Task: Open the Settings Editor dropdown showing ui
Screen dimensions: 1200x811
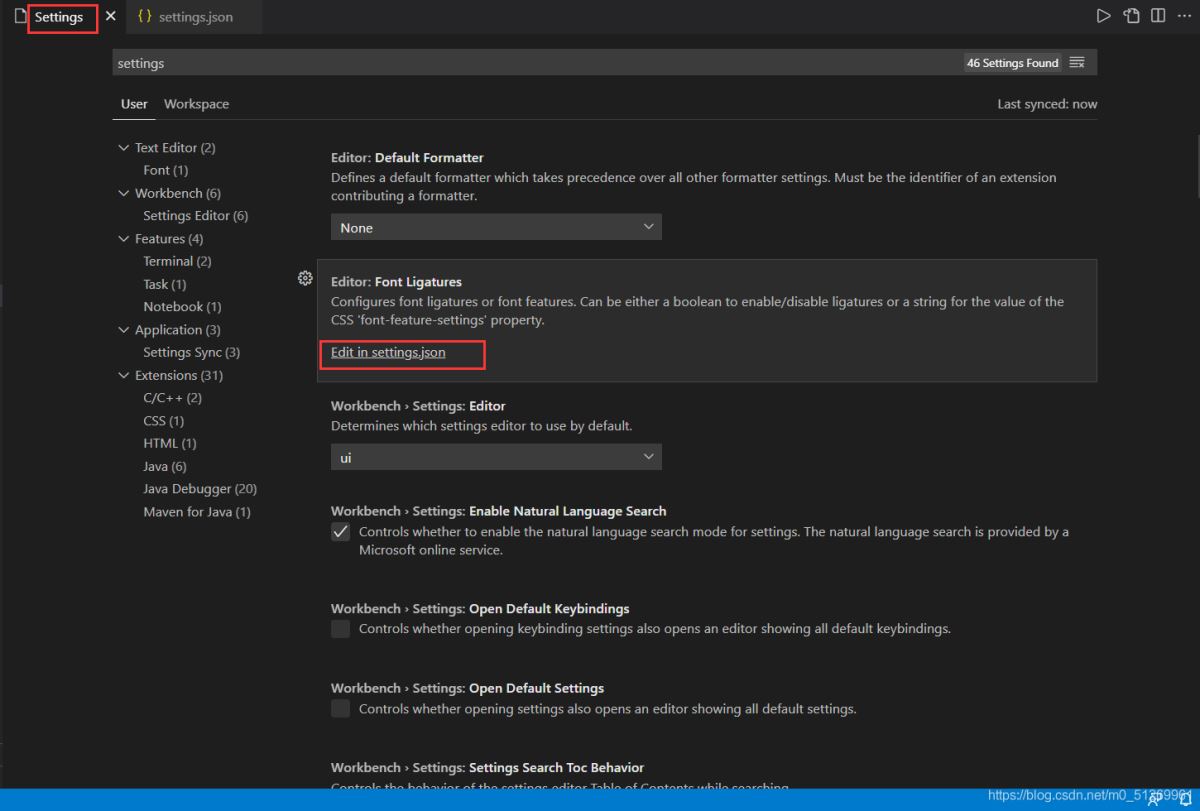Action: tap(496, 457)
